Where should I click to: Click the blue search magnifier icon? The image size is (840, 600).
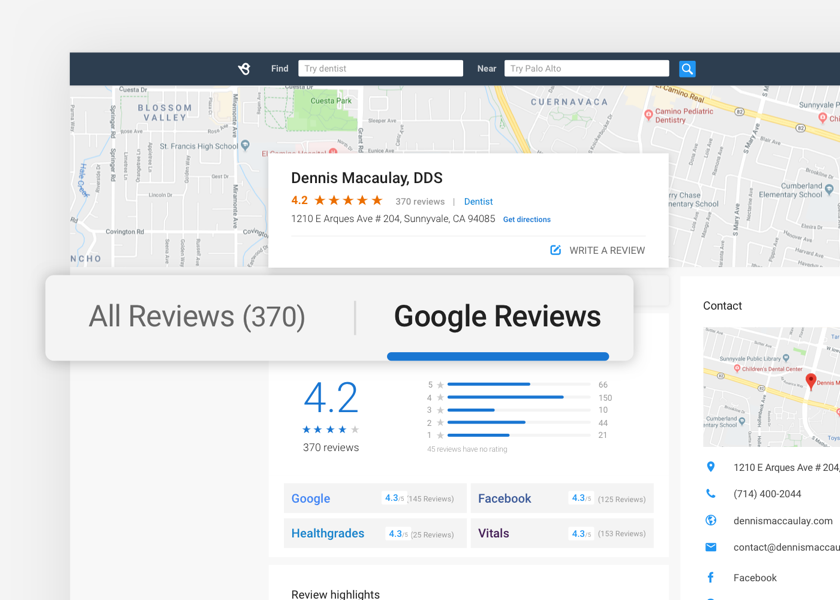coord(687,68)
